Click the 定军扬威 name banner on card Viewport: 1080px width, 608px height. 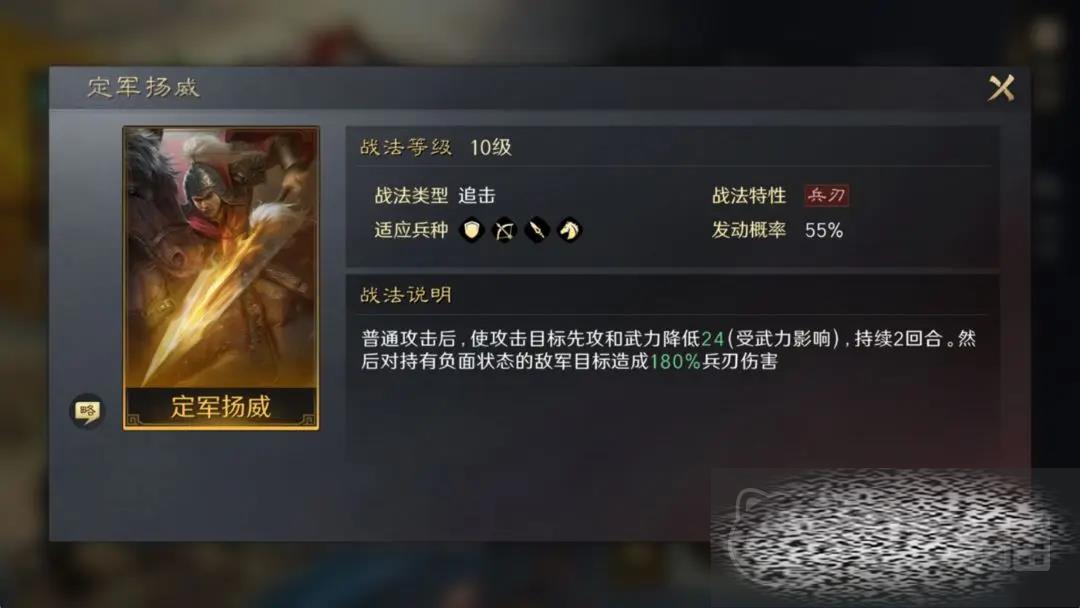(x=220, y=406)
